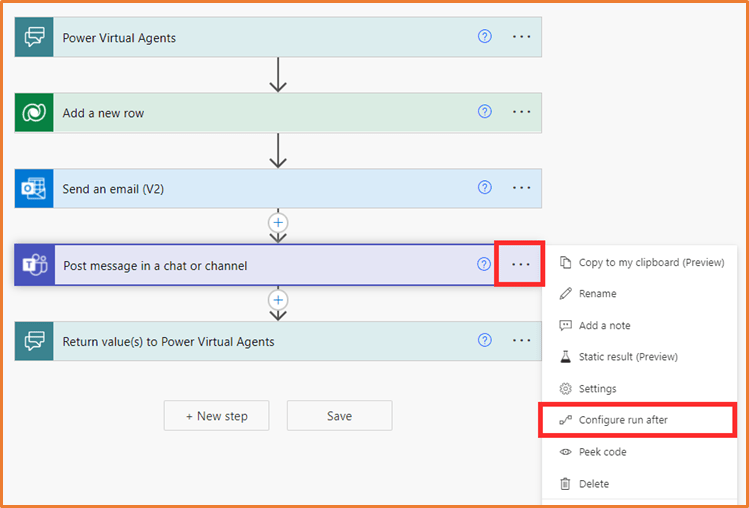Click the + New step button
Screen dimensions: 749x508
click(x=216, y=416)
